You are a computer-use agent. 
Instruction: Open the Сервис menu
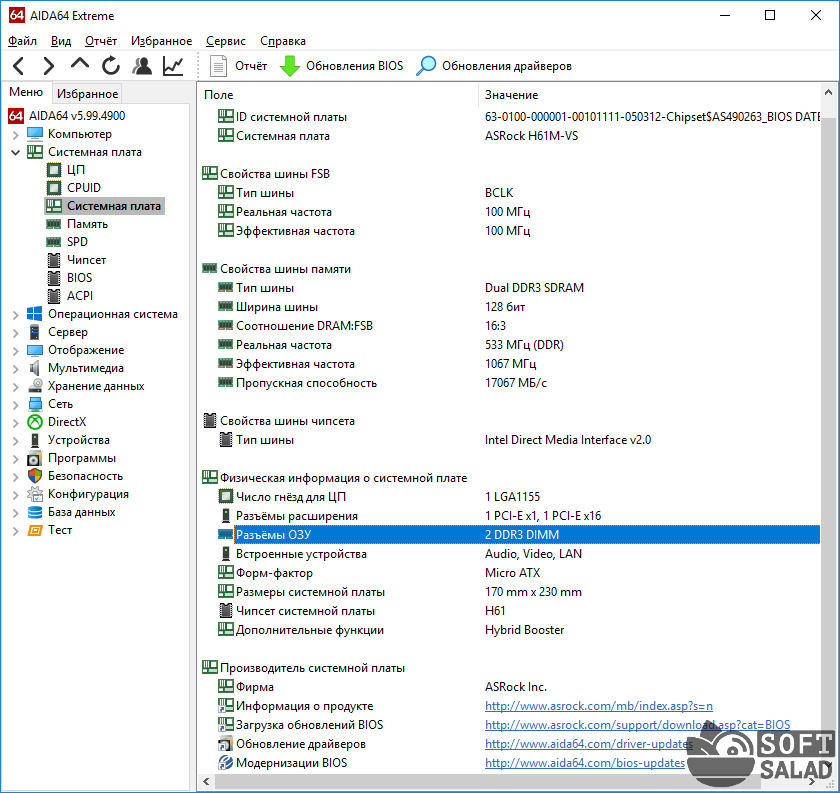226,41
